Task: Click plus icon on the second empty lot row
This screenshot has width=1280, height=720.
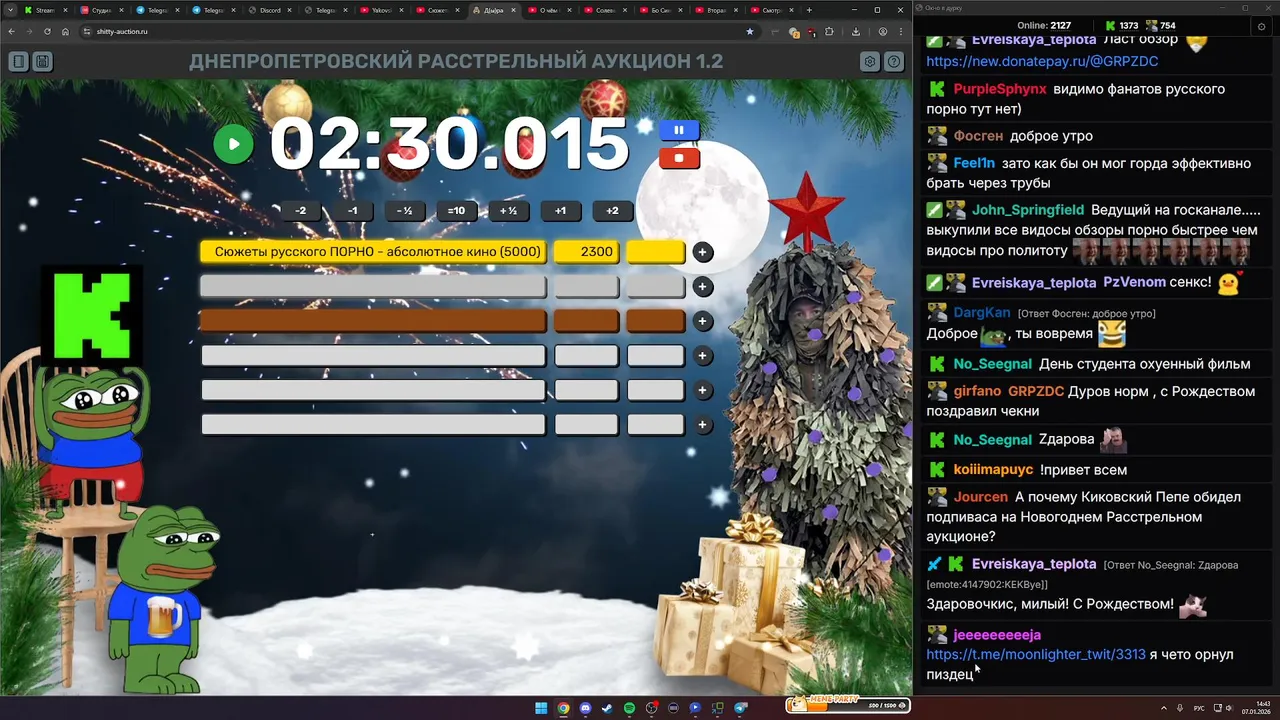Action: click(x=703, y=287)
